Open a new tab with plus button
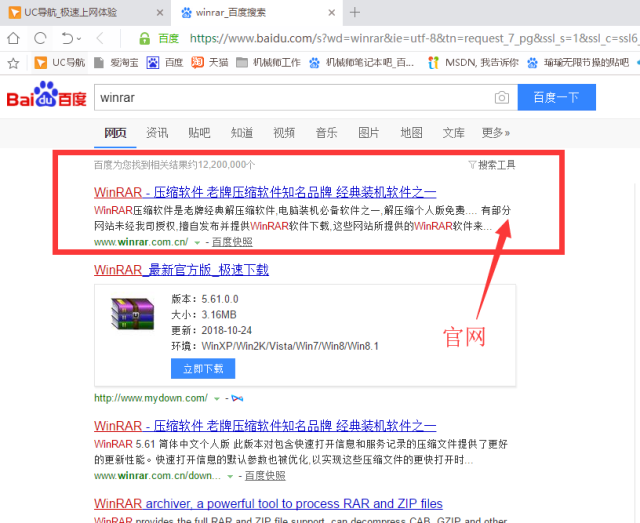The height and width of the screenshot is (523, 640). pos(355,13)
